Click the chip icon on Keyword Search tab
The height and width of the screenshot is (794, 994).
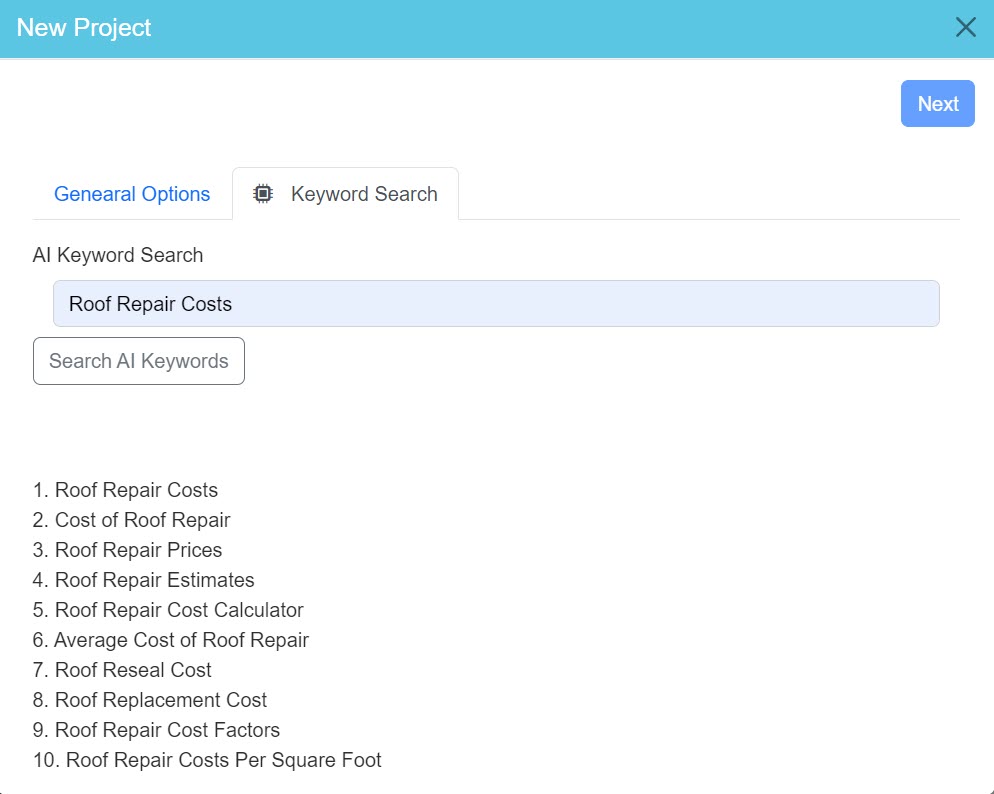tap(263, 193)
